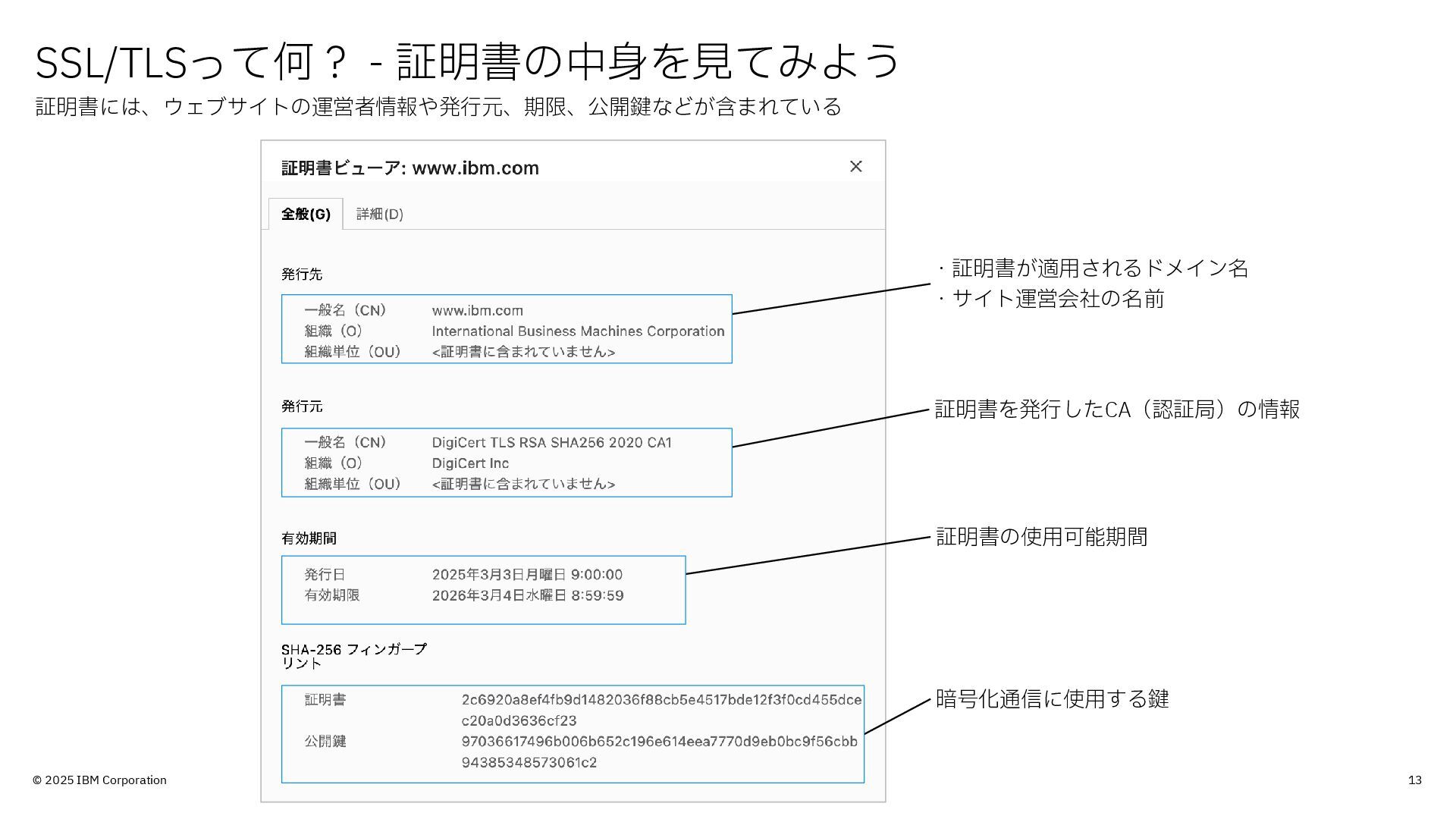
Task: Click the 発行元 section heading
Action: pos(302,406)
